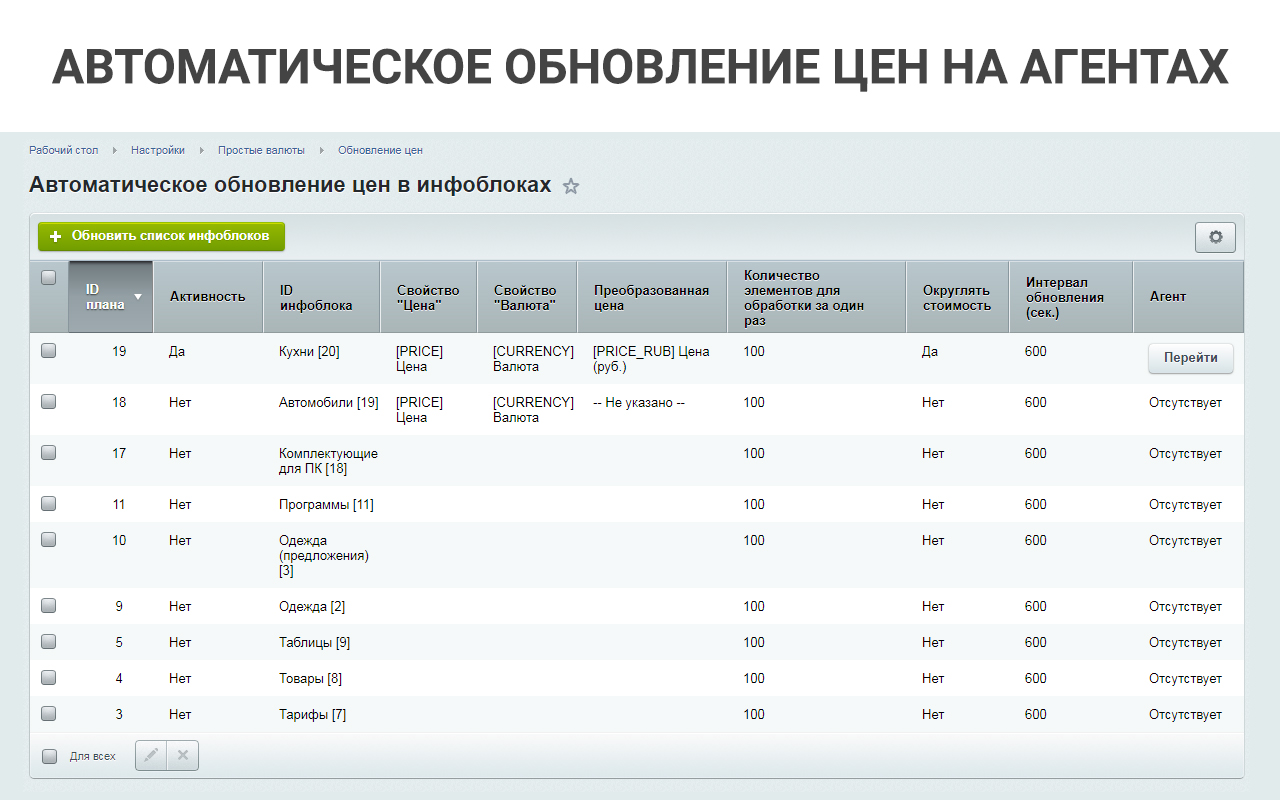The image size is (1280, 800).
Task: Open the Обновление цен breadcrumb link
Action: (380, 151)
